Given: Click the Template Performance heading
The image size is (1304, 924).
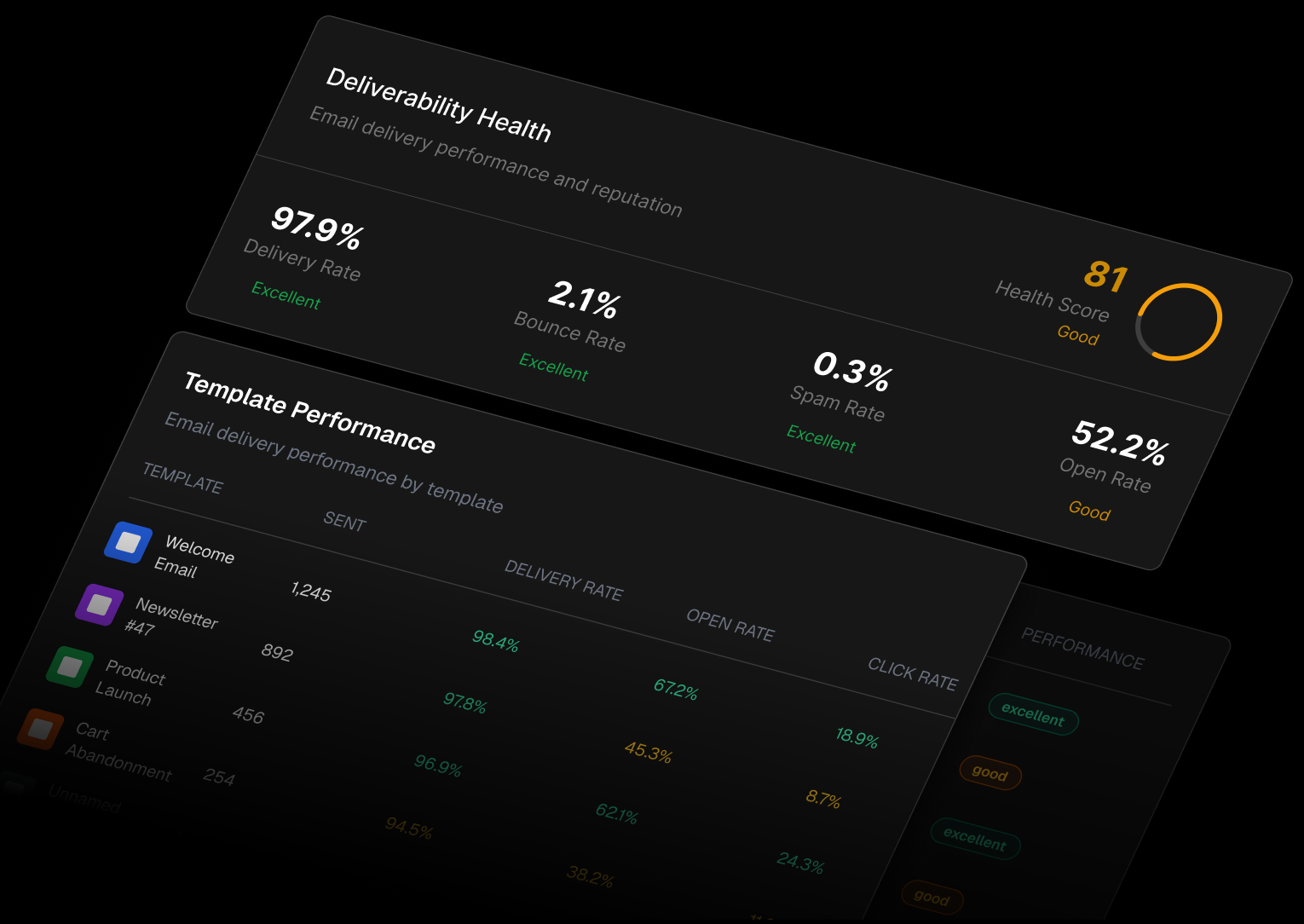Looking at the screenshot, I should (x=309, y=412).
